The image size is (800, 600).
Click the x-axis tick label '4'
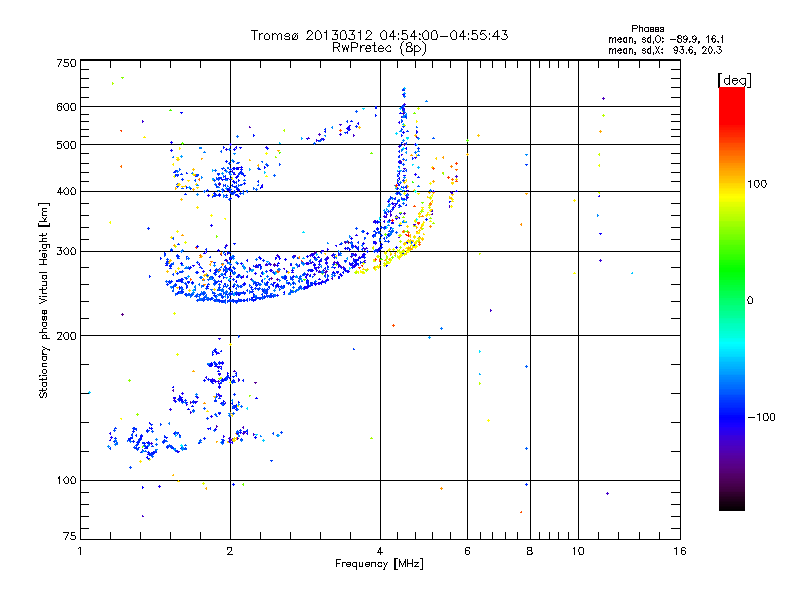tap(380, 551)
